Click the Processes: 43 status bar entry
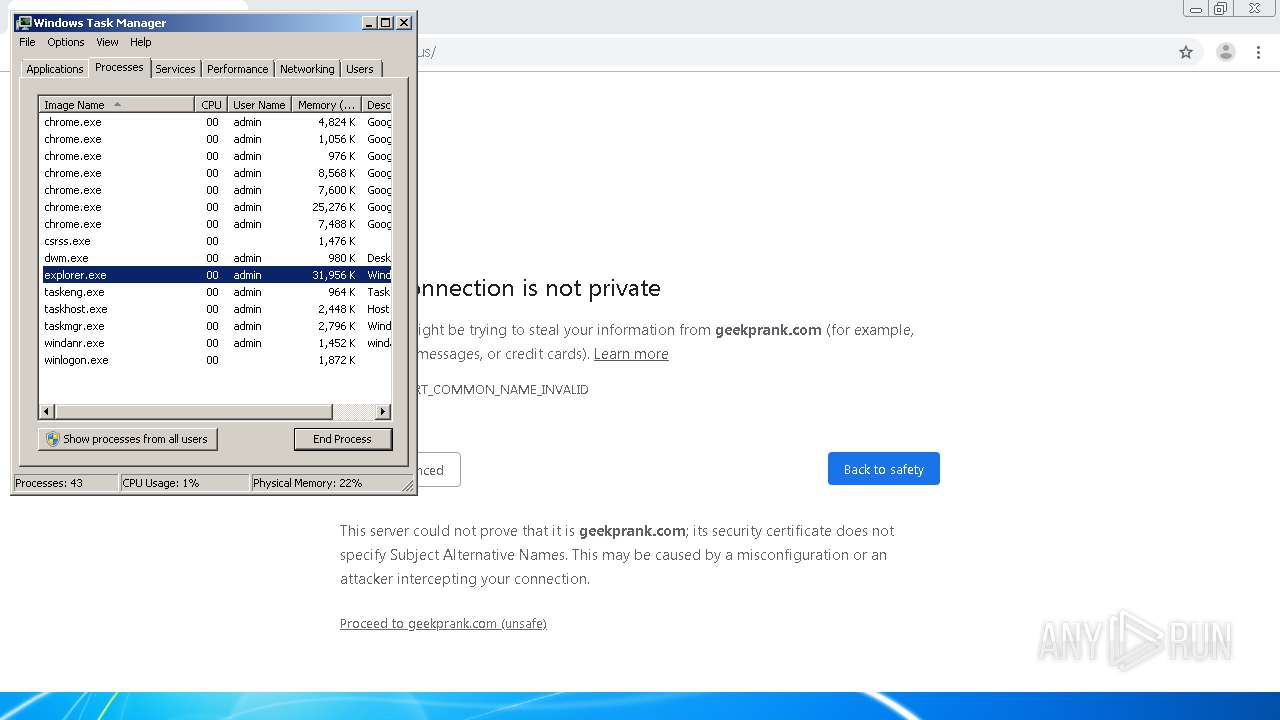The image size is (1280, 720). [x=65, y=483]
